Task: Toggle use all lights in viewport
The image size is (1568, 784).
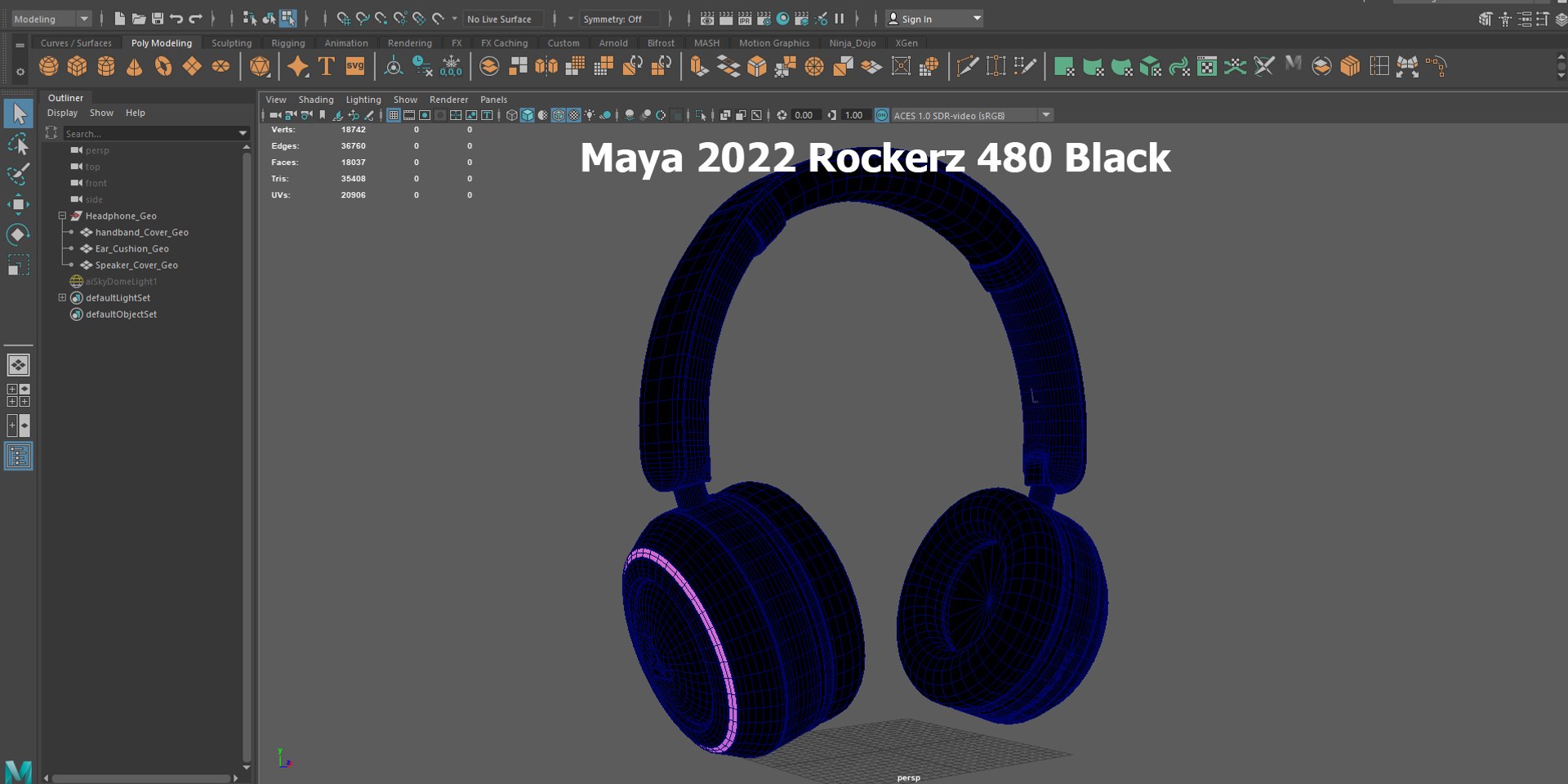Action: [x=590, y=115]
